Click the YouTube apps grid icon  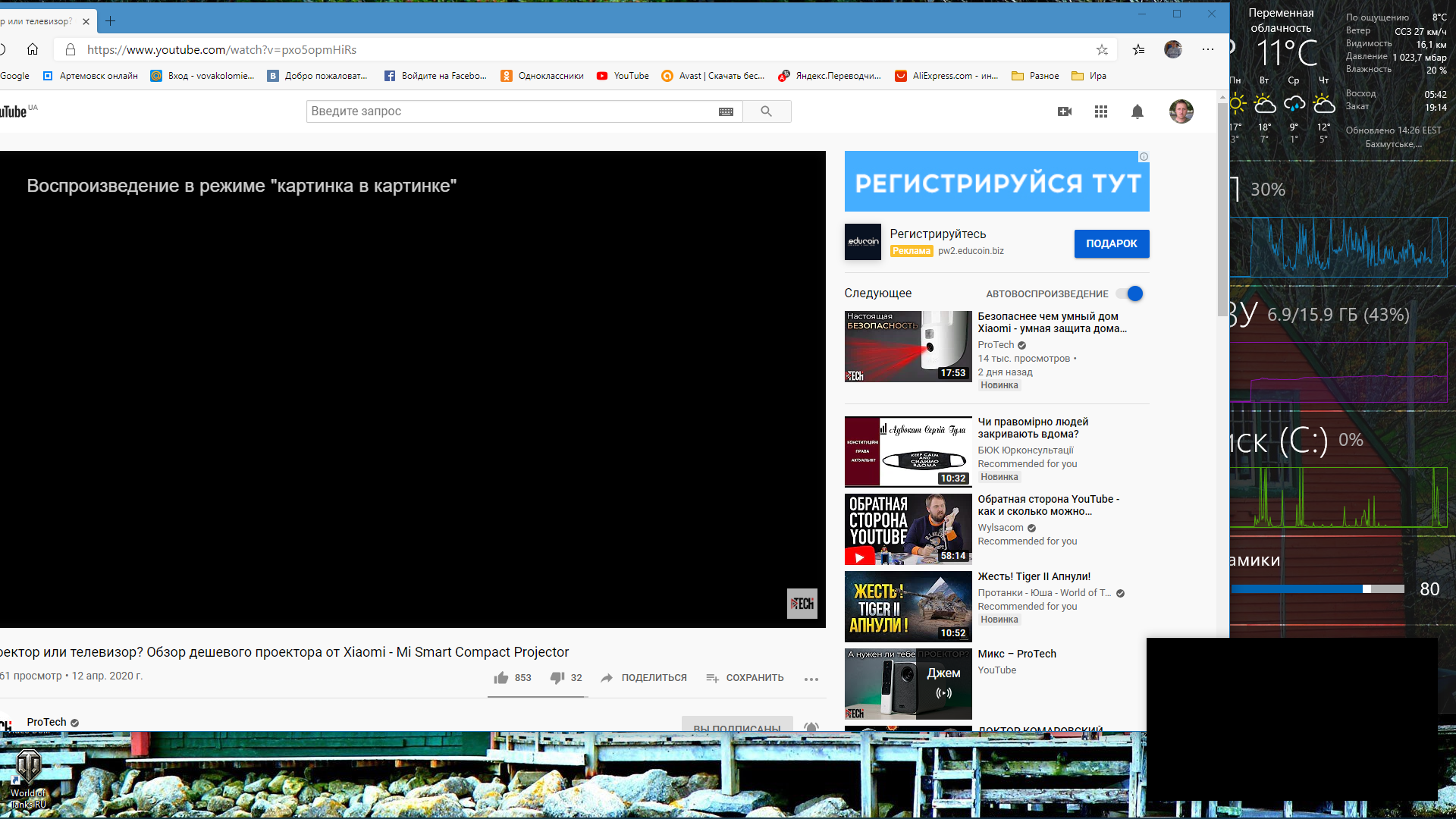[1100, 111]
